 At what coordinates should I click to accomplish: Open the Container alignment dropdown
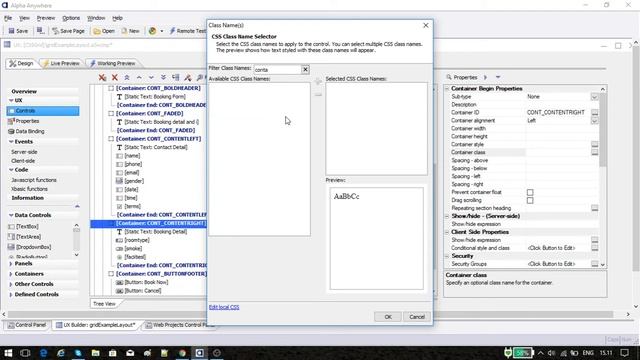click(594, 121)
